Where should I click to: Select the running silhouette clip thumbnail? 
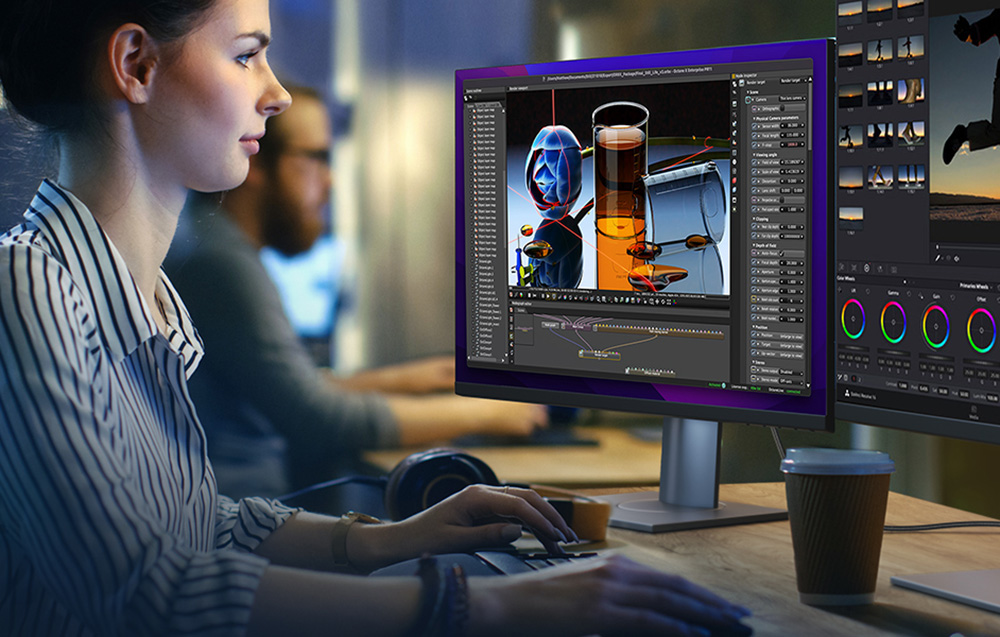click(x=851, y=136)
